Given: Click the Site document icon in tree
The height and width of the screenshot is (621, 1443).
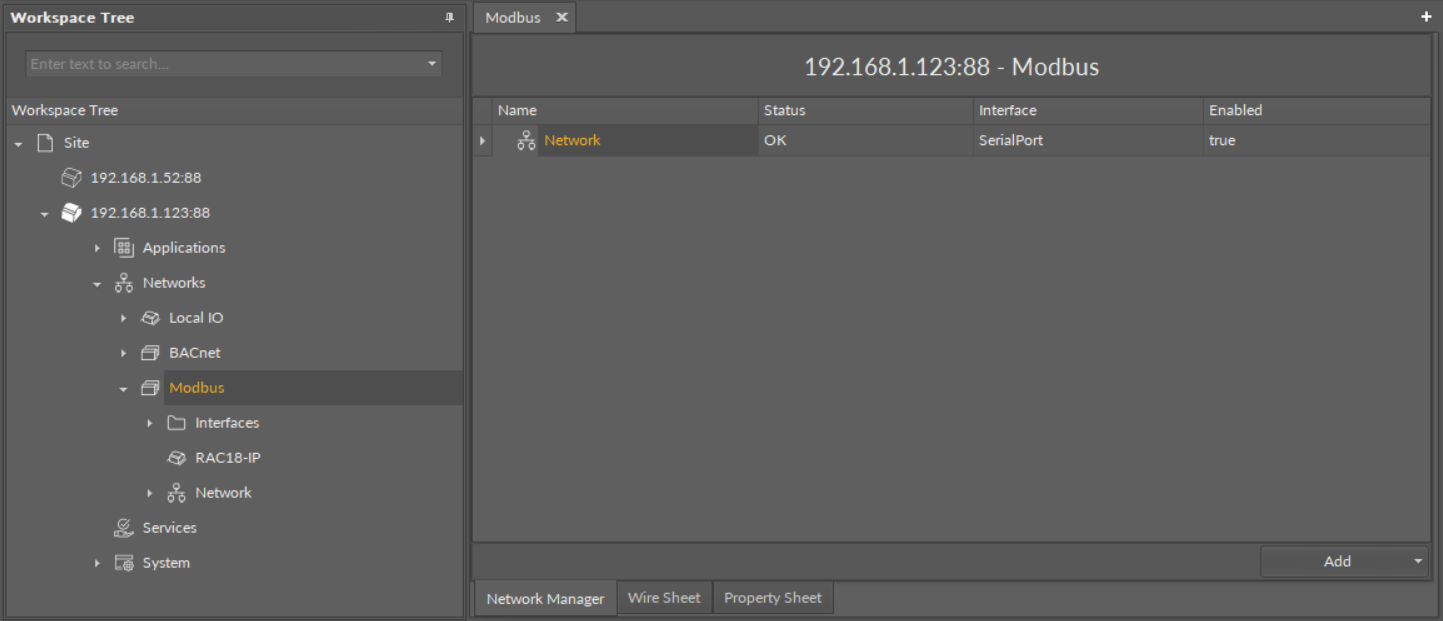Looking at the screenshot, I should click(x=44, y=143).
